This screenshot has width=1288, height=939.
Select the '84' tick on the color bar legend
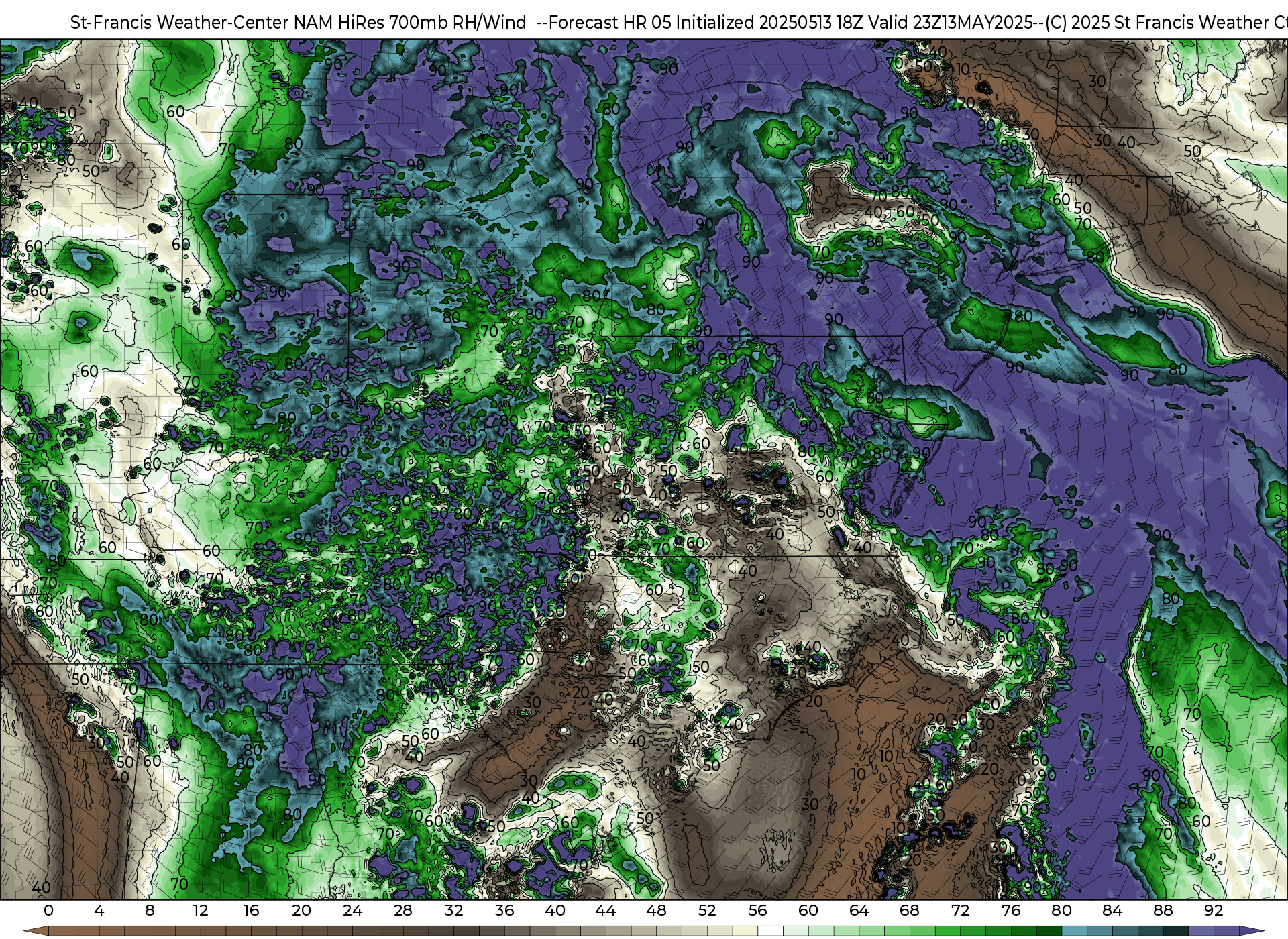tap(1112, 910)
